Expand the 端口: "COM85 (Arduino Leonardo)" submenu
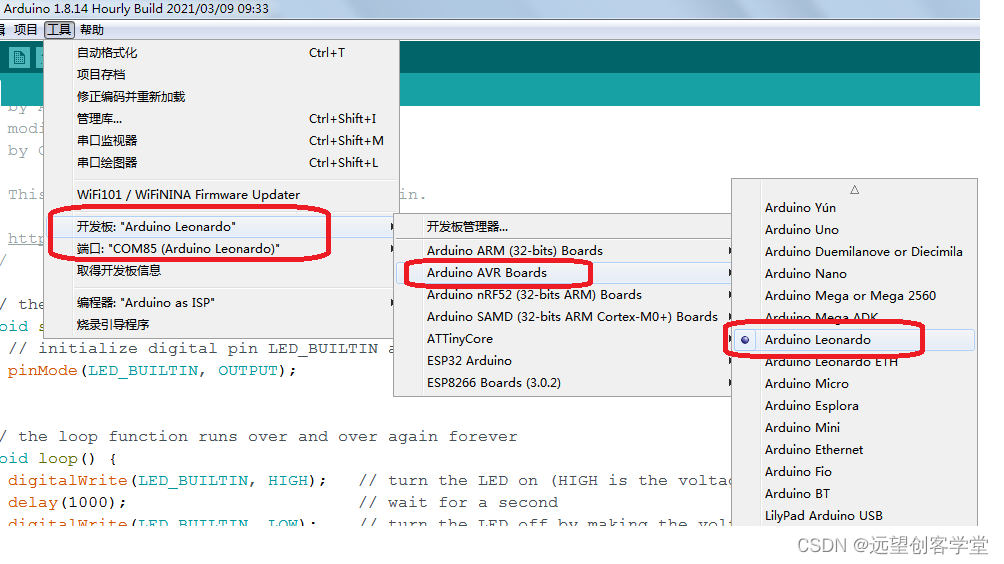This screenshot has width=1004, height=564. tap(222, 248)
